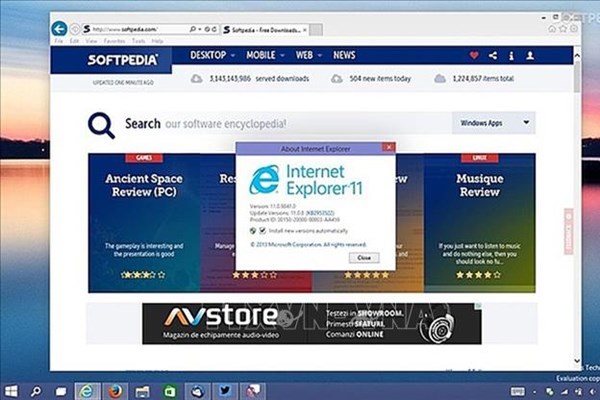
Task: Click the NEWS navigation link
Action: point(344,55)
